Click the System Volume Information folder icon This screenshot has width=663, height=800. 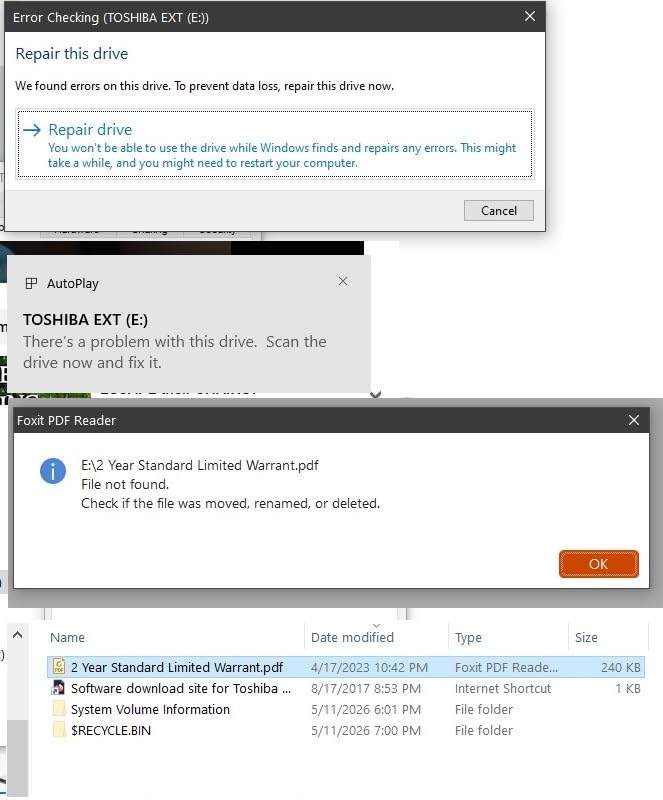[x=59, y=709]
